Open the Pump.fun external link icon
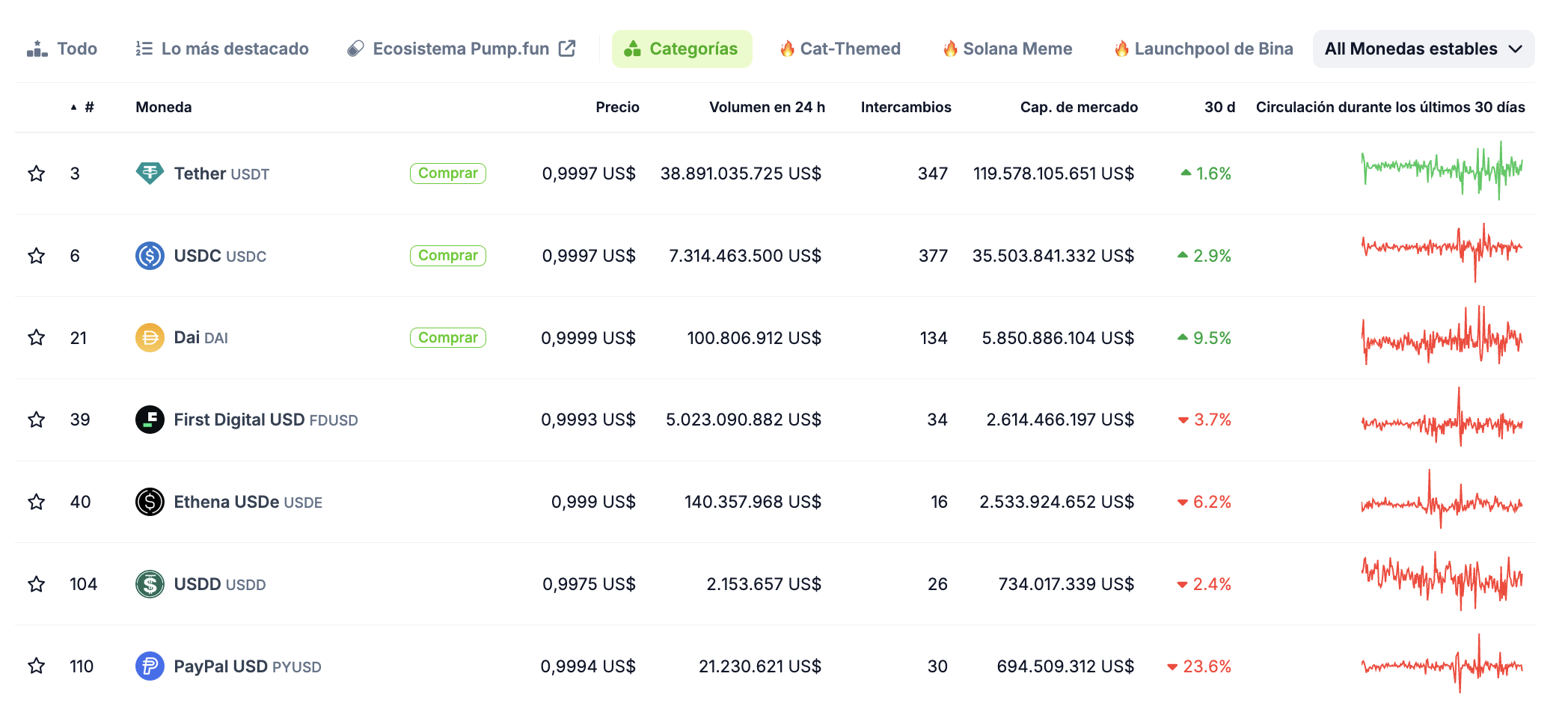This screenshot has width=1568, height=706. click(567, 49)
